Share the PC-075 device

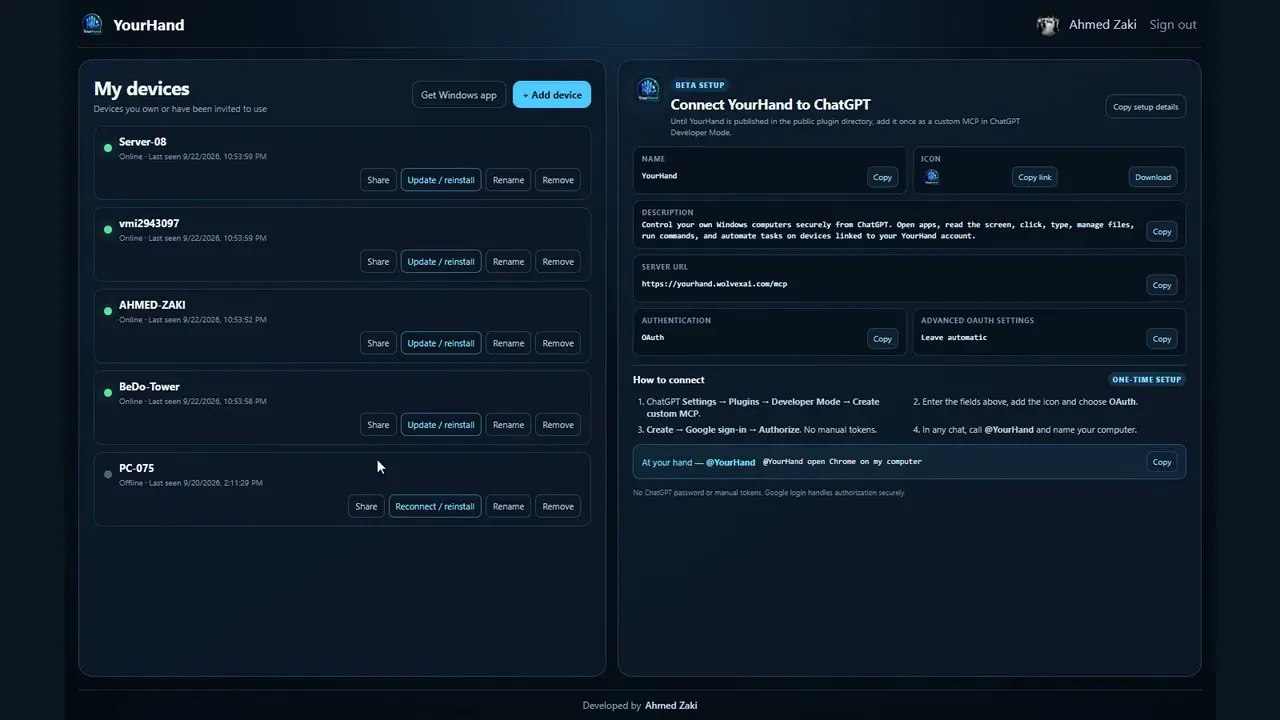pyautogui.click(x=366, y=506)
